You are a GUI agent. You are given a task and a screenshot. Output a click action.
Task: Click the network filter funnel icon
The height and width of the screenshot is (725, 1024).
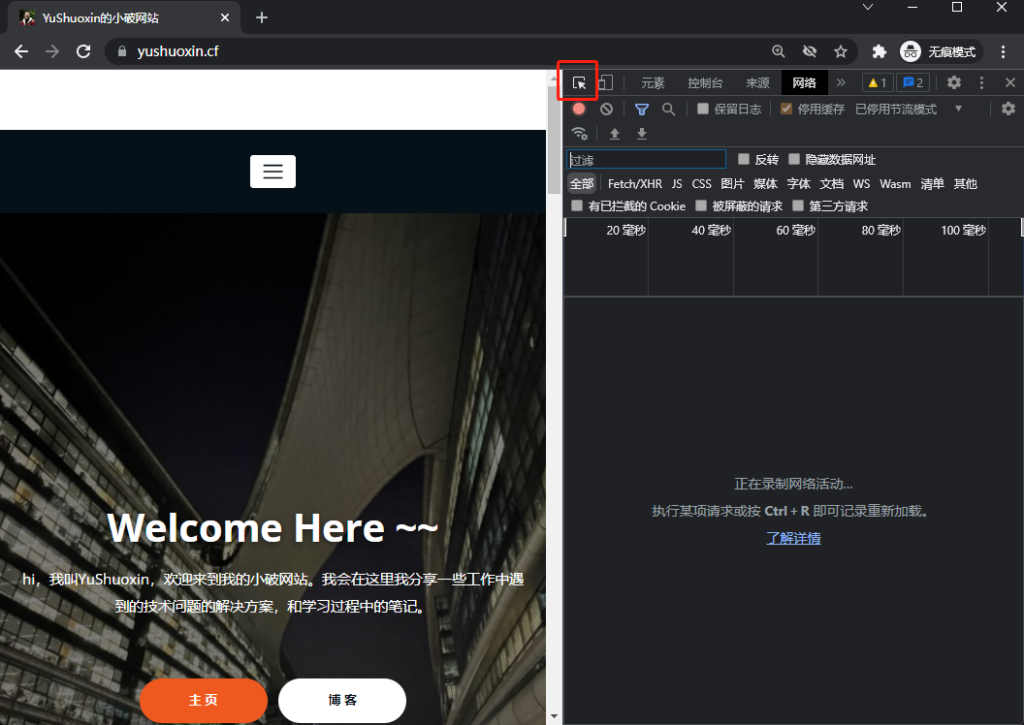pos(642,109)
